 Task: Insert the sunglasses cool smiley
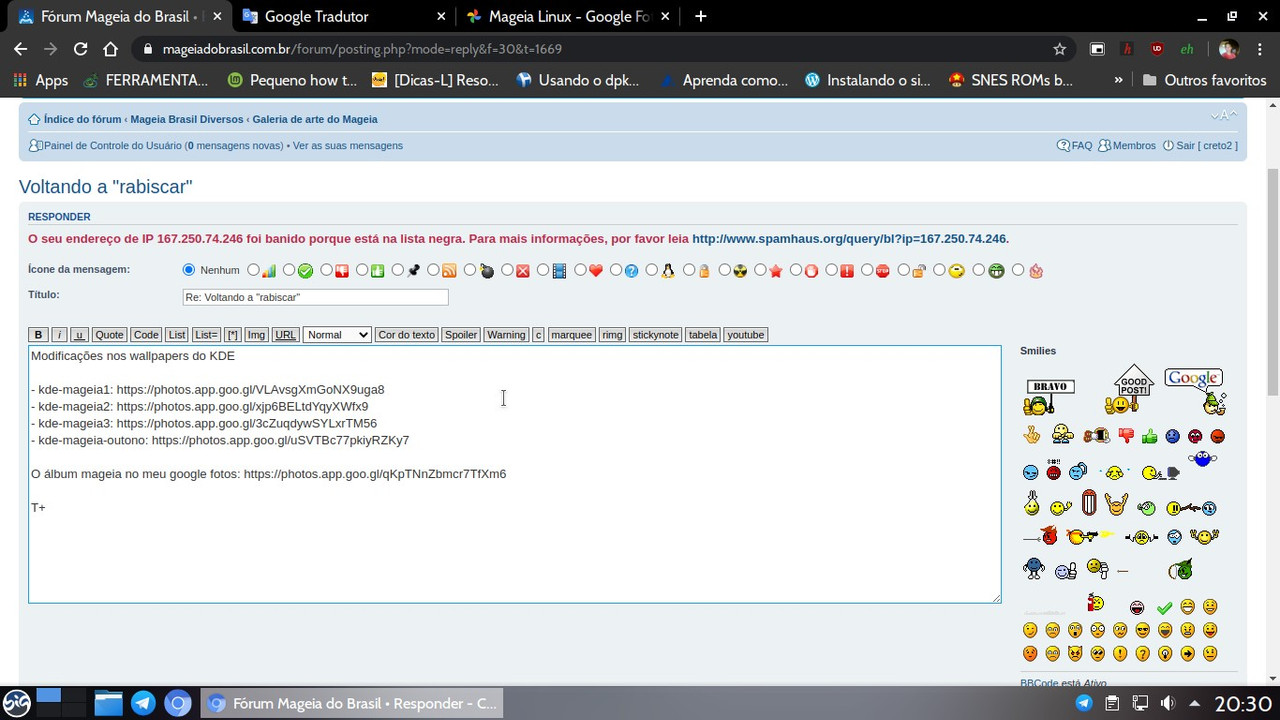(1142, 630)
